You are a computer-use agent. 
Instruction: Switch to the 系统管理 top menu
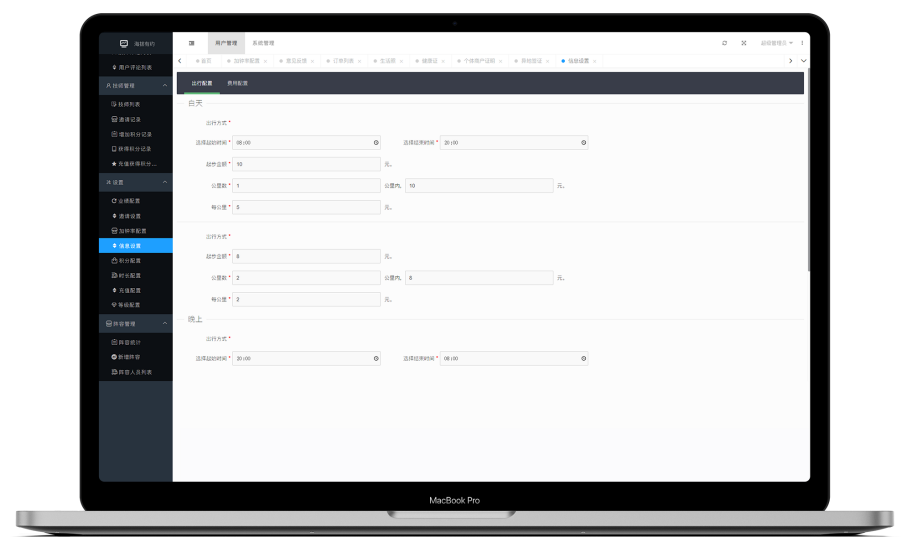pyautogui.click(x=262, y=43)
